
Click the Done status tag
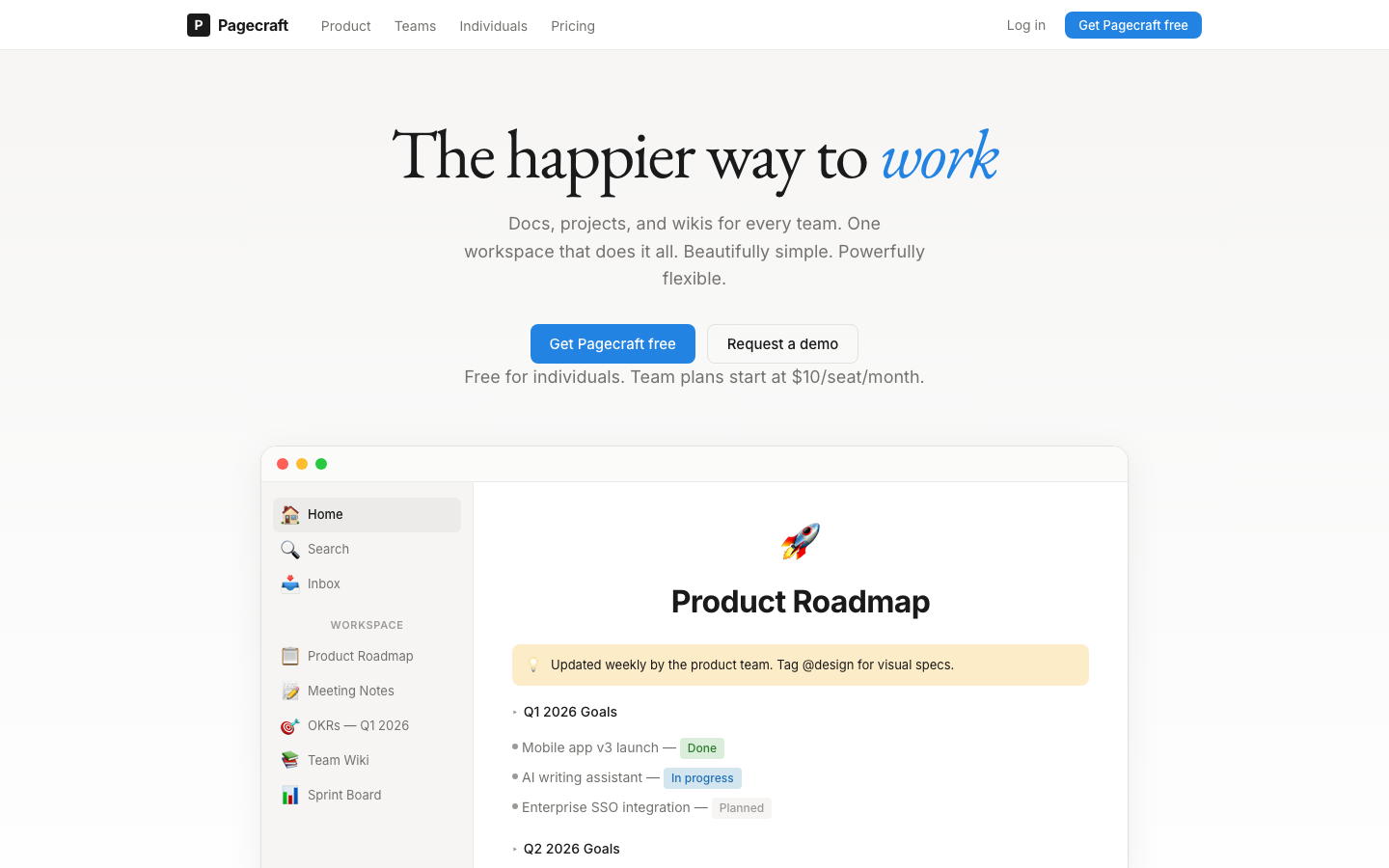(x=702, y=748)
